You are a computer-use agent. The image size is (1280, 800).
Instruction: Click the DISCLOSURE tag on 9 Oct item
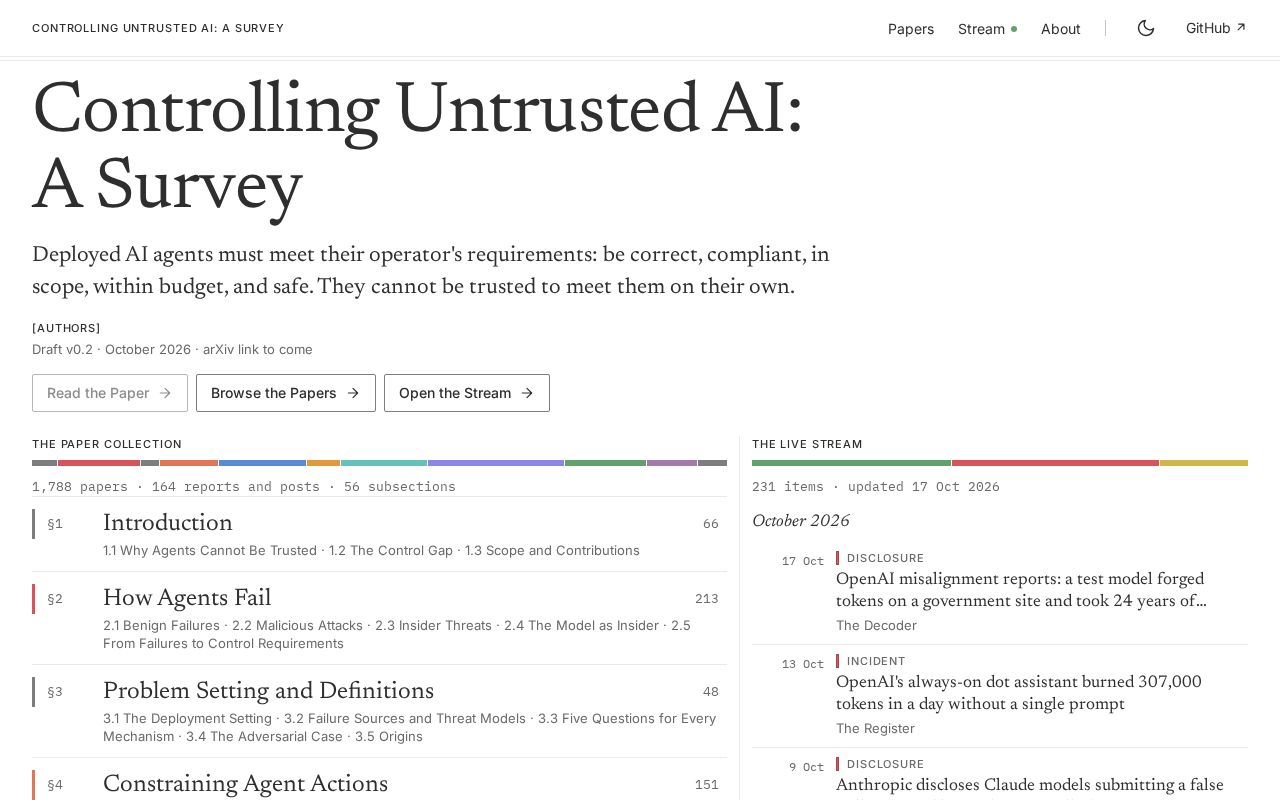coord(885,764)
